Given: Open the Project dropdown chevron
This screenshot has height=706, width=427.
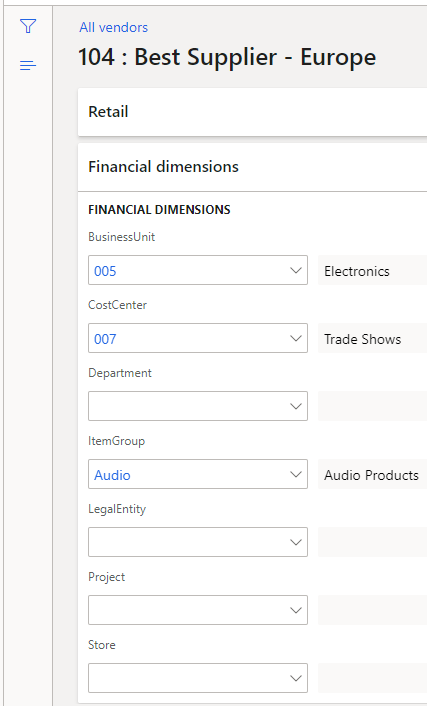Looking at the screenshot, I should (x=295, y=610).
